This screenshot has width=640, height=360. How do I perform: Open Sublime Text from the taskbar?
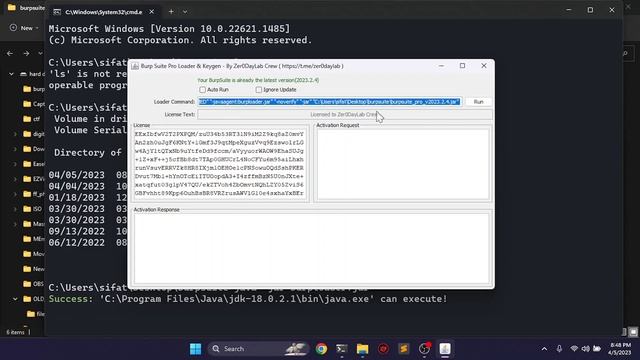click(x=404, y=349)
